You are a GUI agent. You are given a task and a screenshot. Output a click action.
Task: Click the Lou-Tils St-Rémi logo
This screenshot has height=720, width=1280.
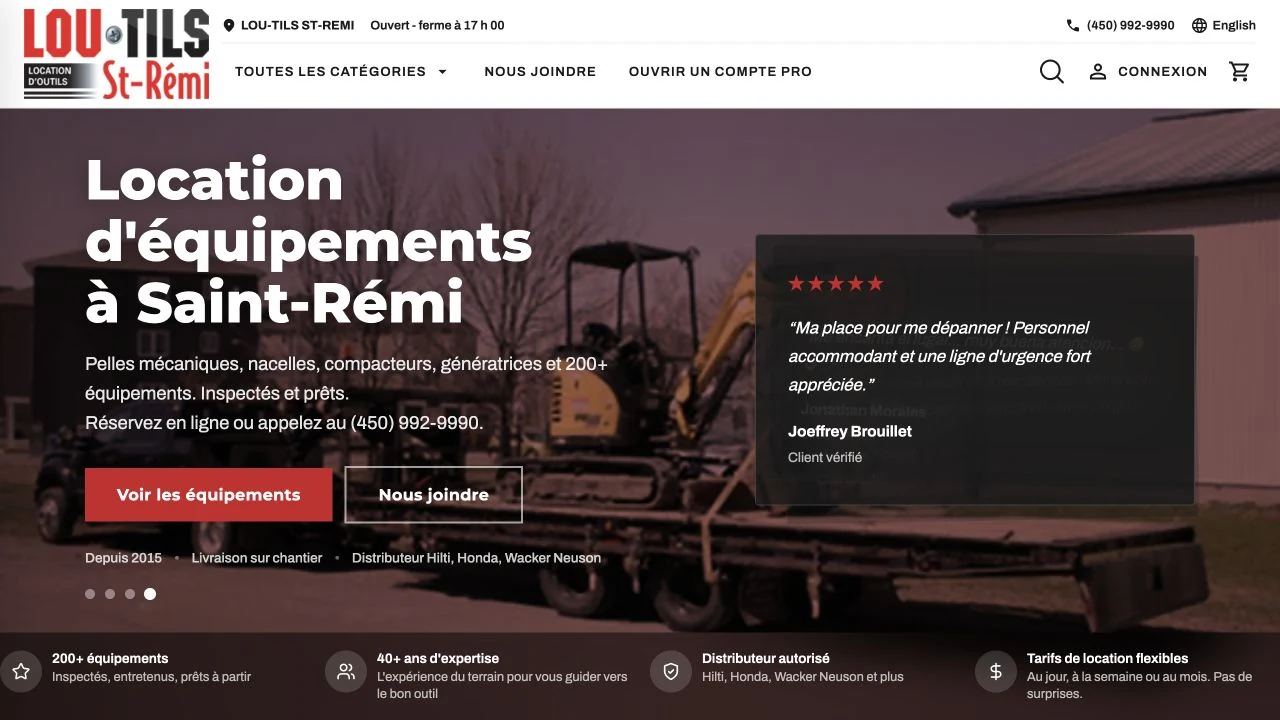[x=117, y=54]
